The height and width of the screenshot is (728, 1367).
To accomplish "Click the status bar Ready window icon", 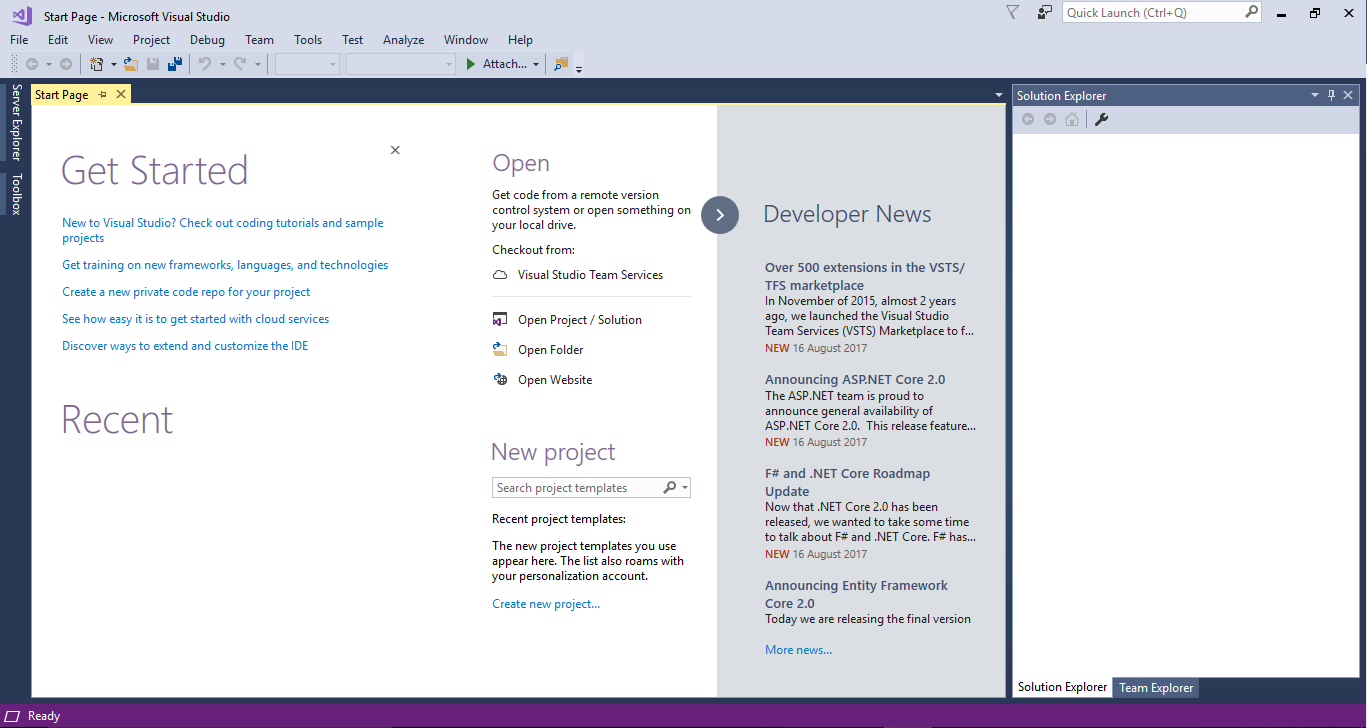I will coord(13,716).
